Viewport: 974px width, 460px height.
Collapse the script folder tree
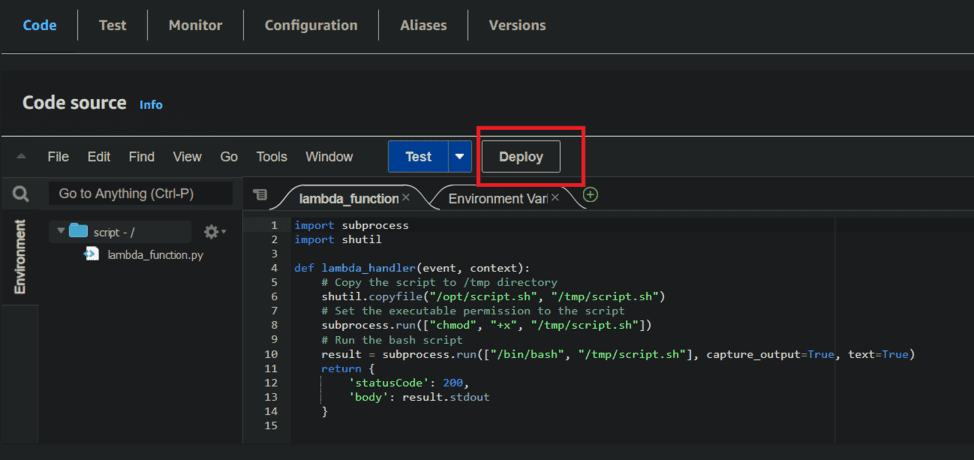[x=61, y=231]
